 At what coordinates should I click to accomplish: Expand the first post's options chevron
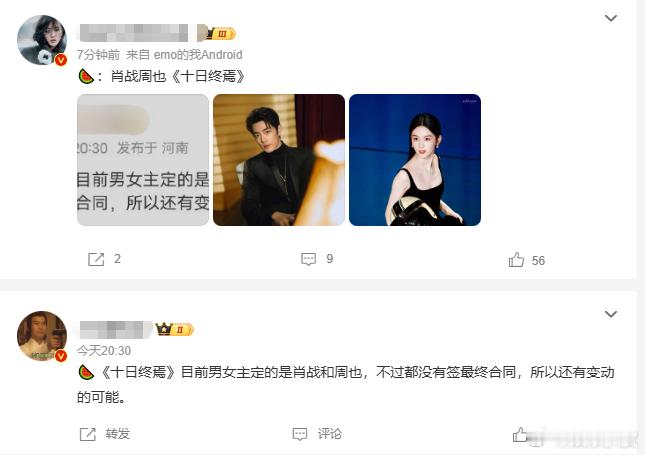pos(611,18)
